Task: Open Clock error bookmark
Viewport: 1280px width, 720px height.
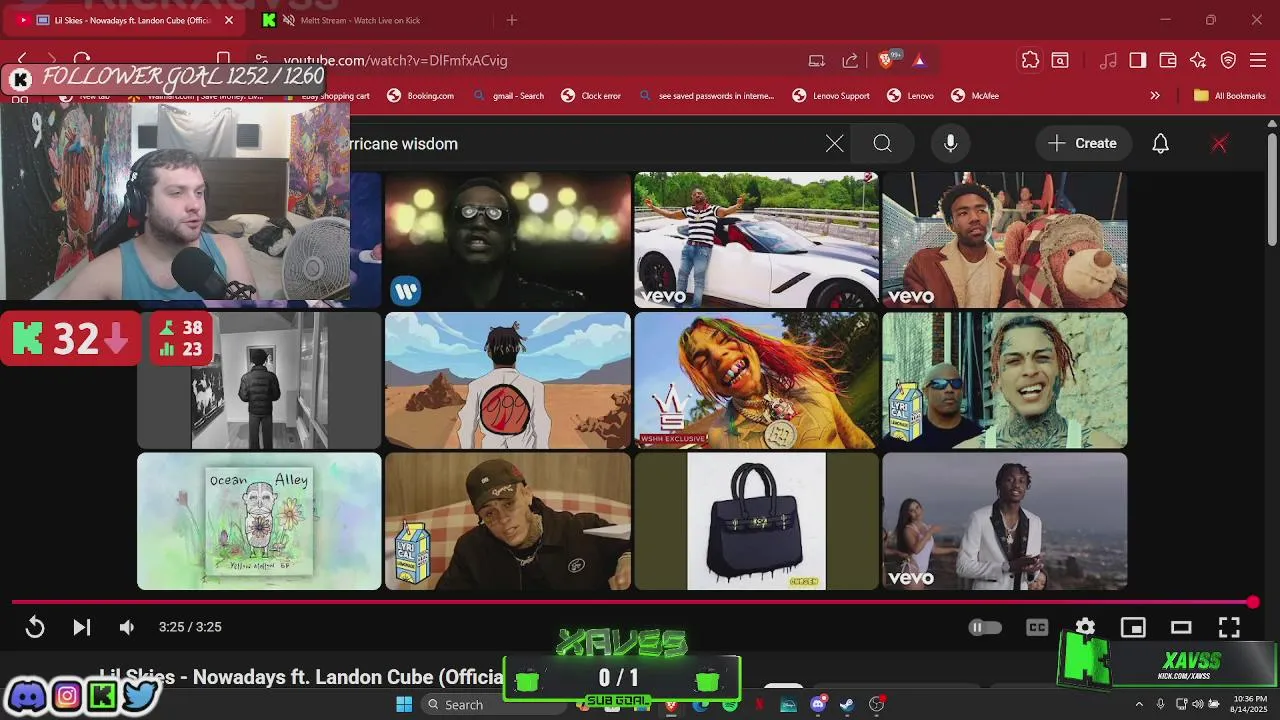Action: pyautogui.click(x=591, y=96)
